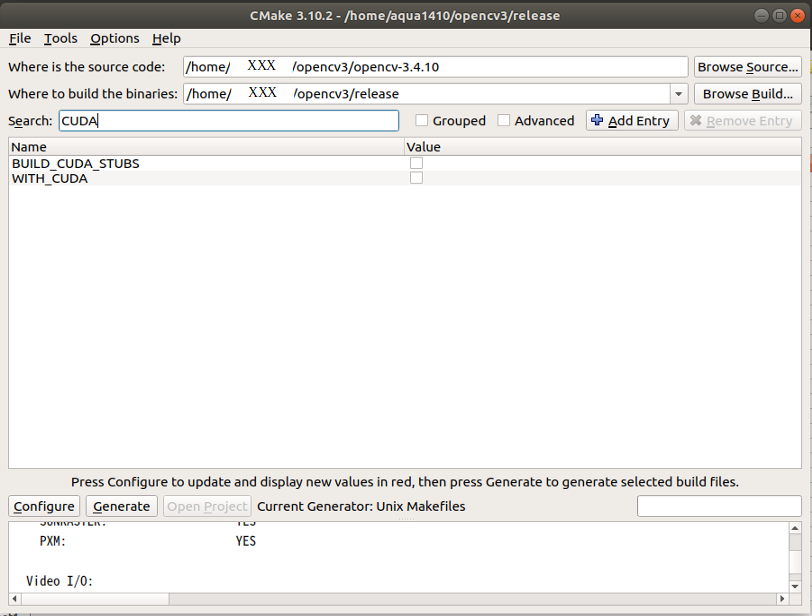Close the CMake window

[798, 16]
